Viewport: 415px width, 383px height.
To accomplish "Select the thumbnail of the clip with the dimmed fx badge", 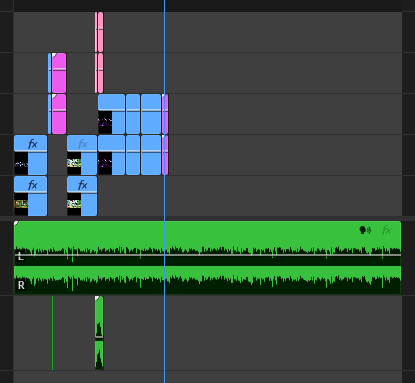I will (74, 163).
